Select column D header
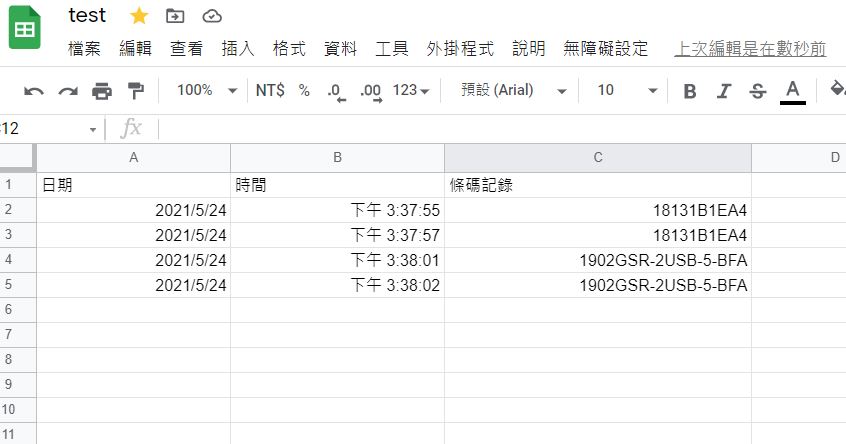The height and width of the screenshot is (444, 846). pos(799,158)
